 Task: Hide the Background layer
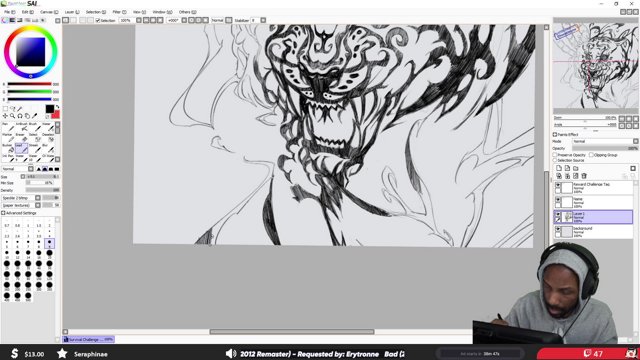point(558,229)
